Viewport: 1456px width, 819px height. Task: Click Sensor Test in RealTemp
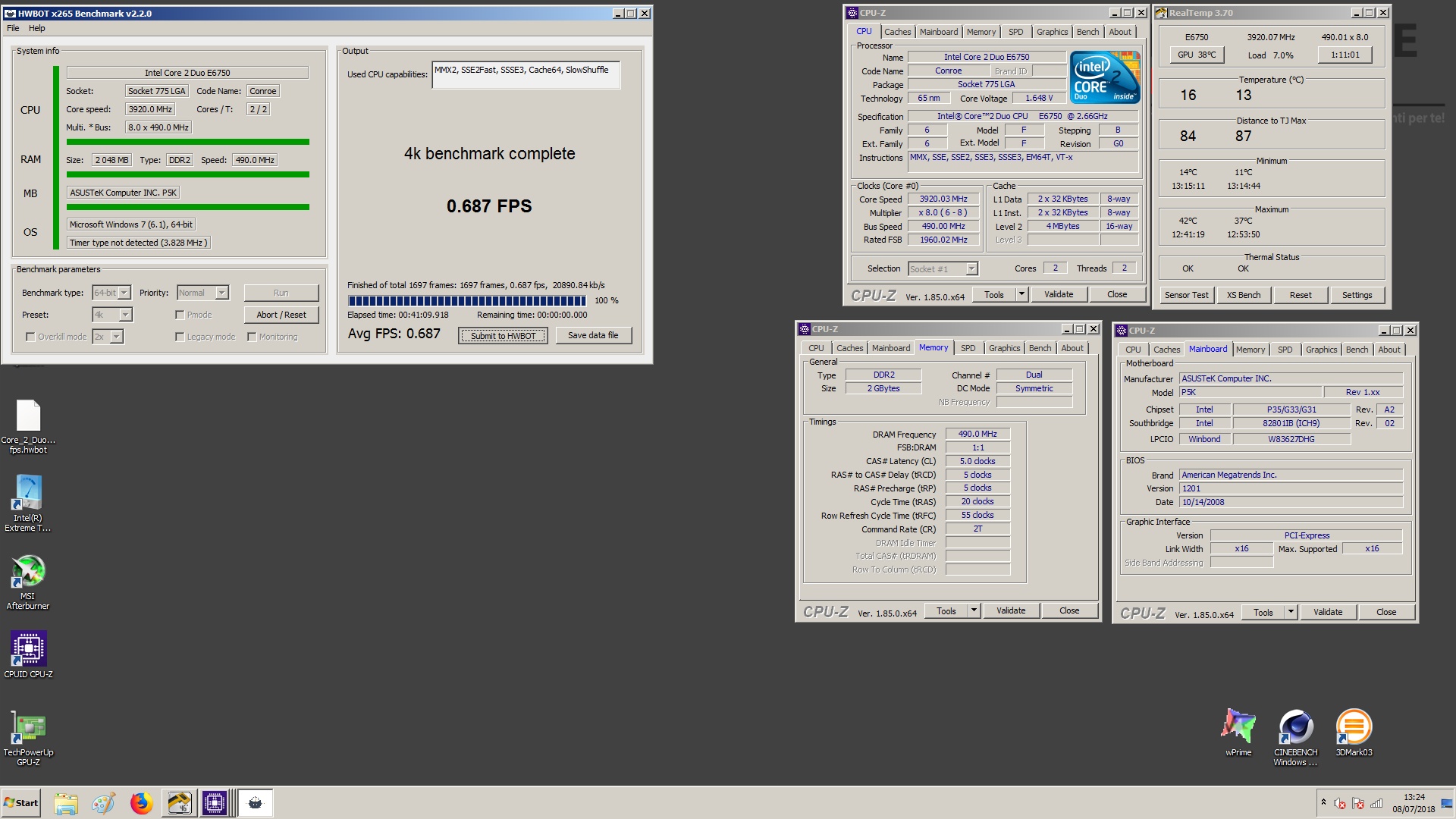[1187, 295]
